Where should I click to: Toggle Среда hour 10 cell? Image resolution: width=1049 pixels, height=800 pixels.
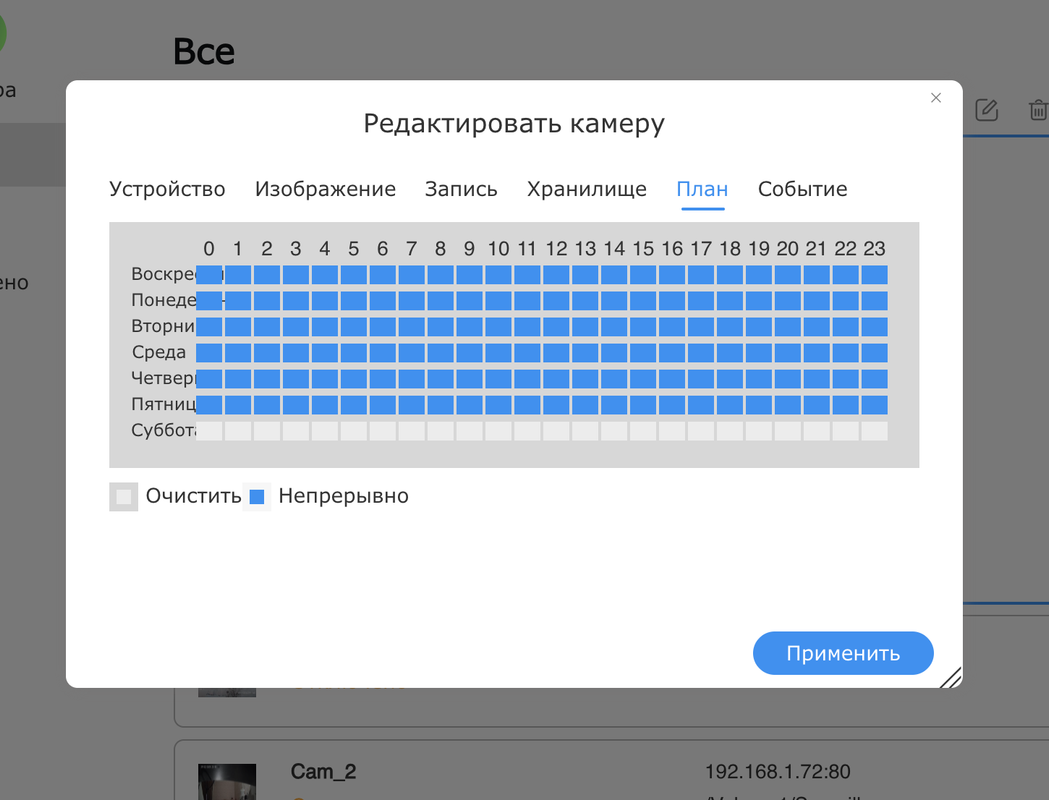pyautogui.click(x=498, y=353)
